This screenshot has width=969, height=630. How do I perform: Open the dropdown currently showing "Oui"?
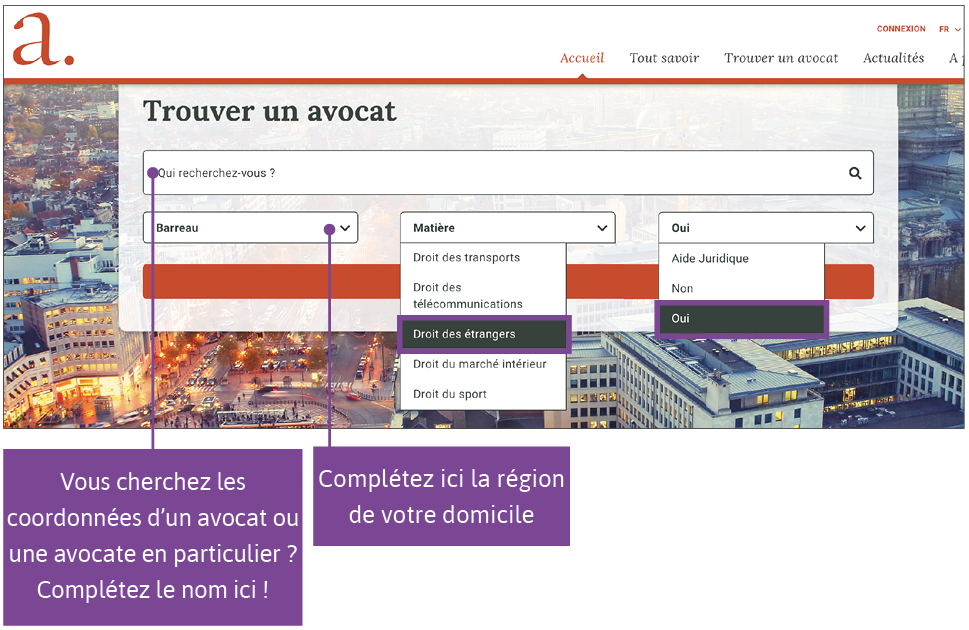pos(765,227)
